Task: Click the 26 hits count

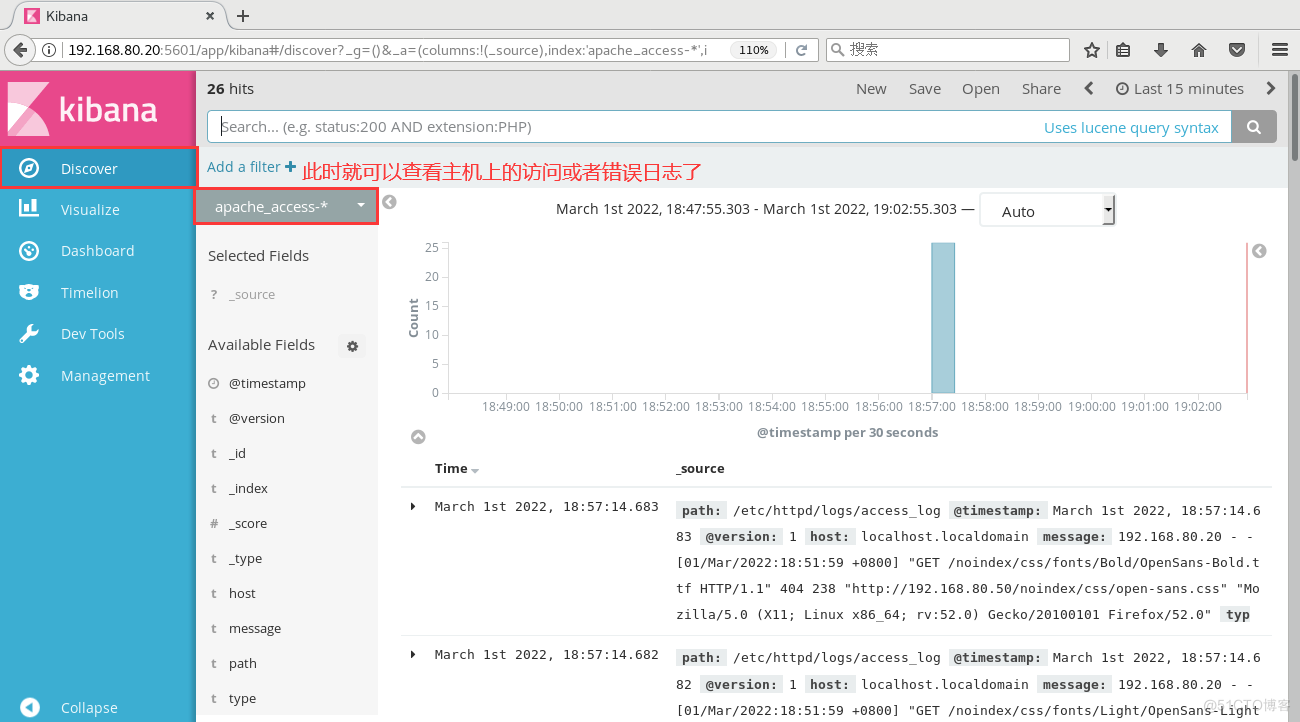Action: (230, 88)
